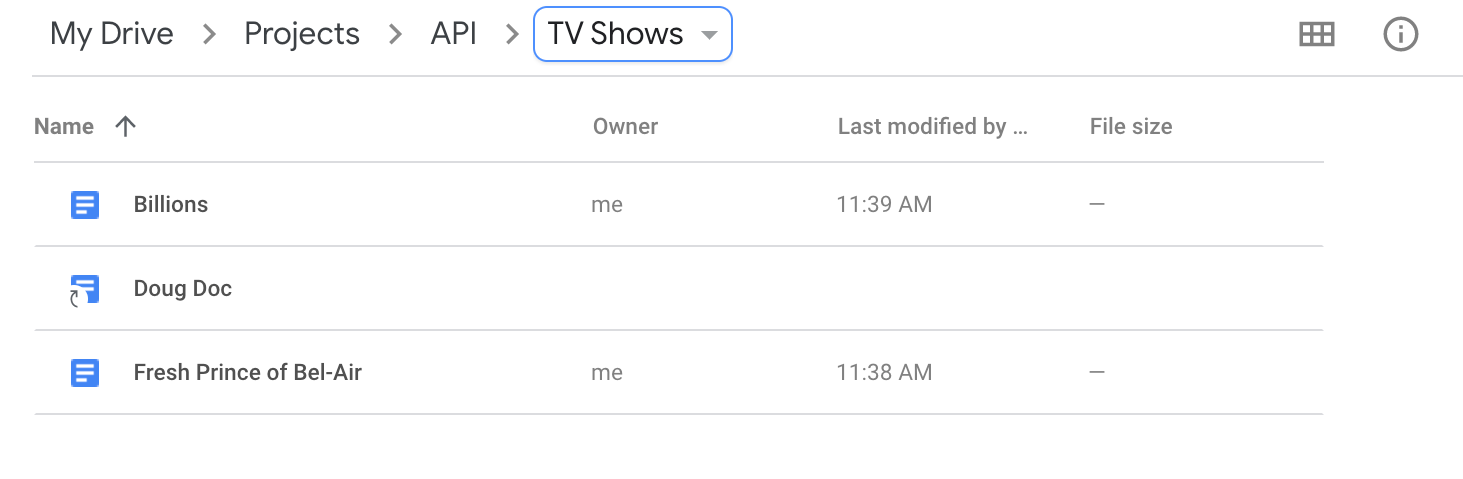Go to My Drive in breadcrumb

click(112, 34)
